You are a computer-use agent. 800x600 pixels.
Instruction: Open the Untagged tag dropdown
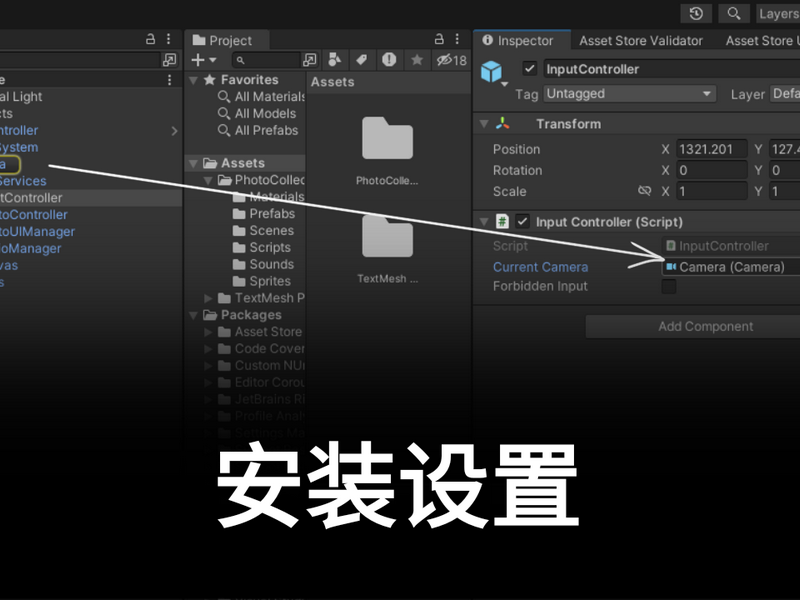(630, 93)
